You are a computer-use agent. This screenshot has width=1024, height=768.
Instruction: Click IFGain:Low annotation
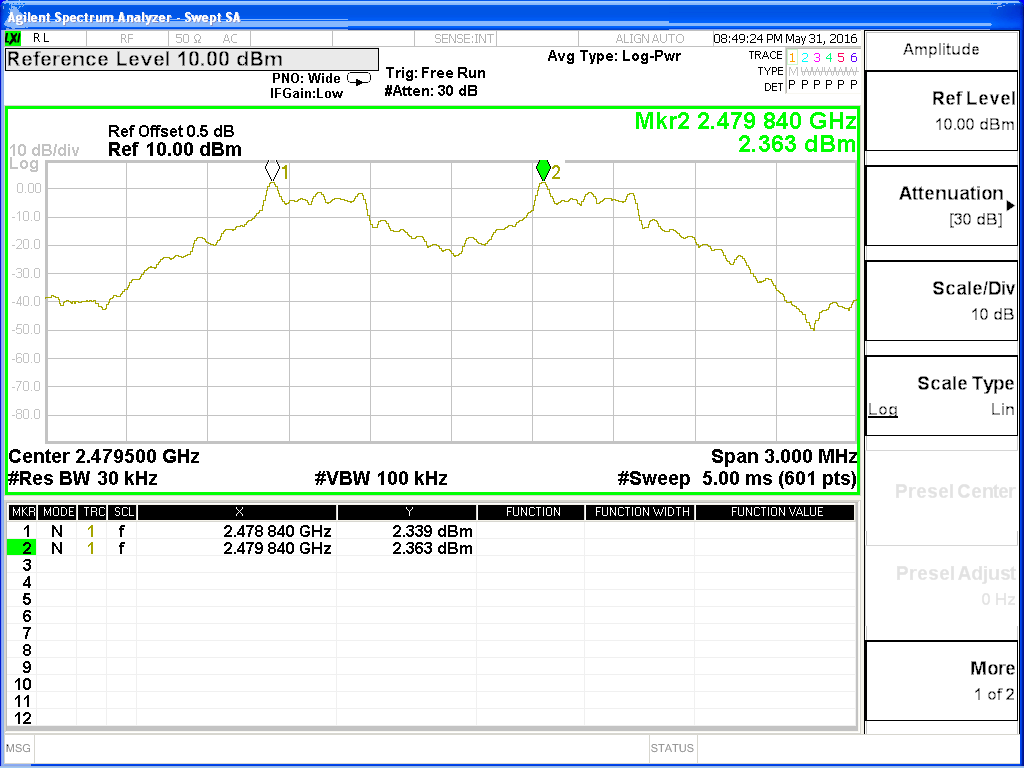click(x=306, y=93)
